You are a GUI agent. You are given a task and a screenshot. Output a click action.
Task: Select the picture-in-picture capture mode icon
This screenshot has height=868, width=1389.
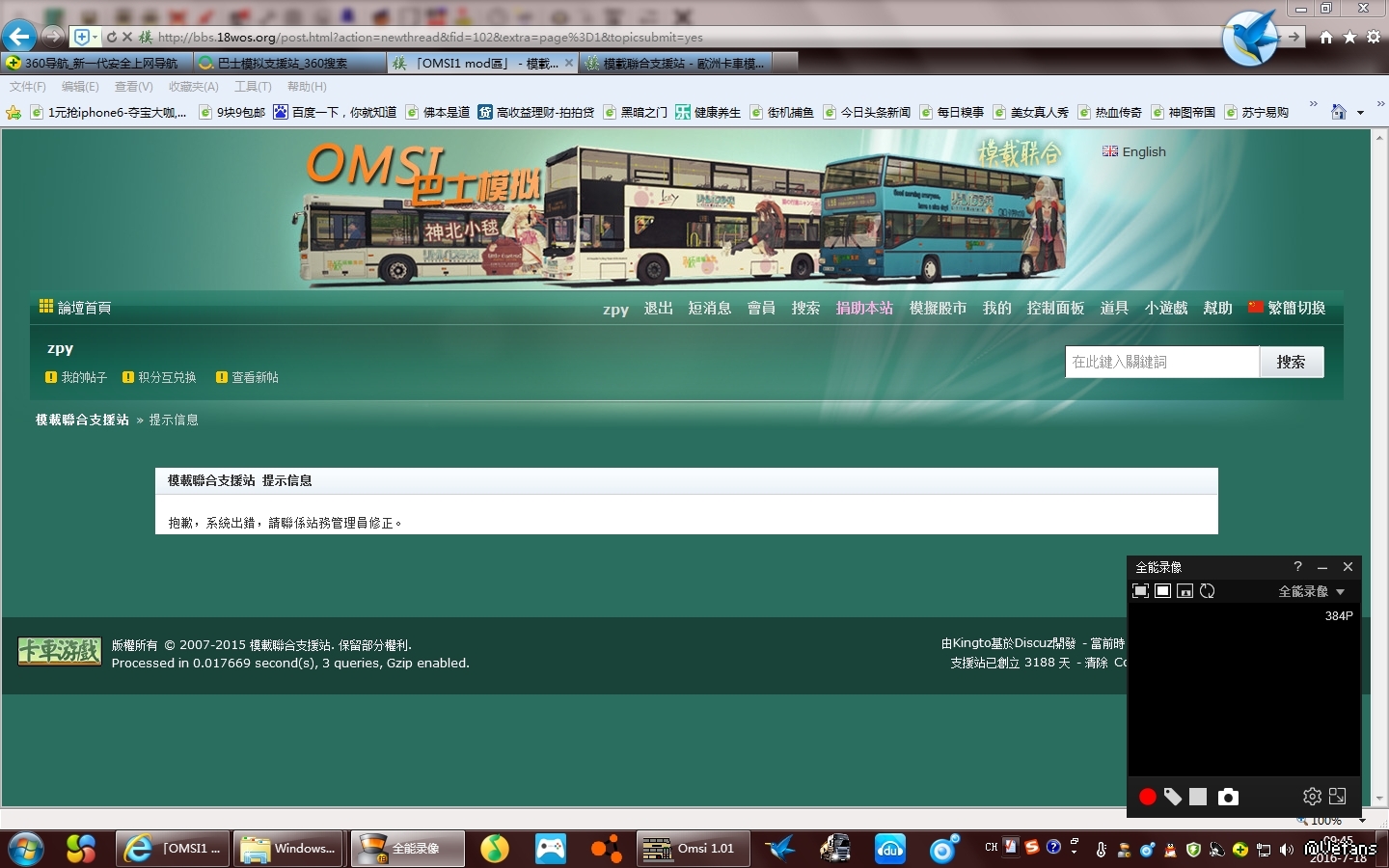tap(1185, 591)
